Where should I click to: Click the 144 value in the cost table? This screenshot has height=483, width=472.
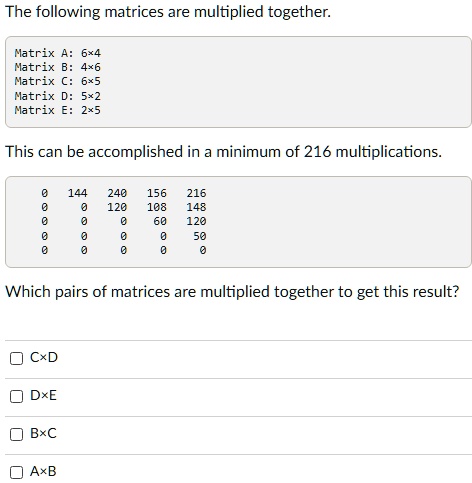pos(77,193)
